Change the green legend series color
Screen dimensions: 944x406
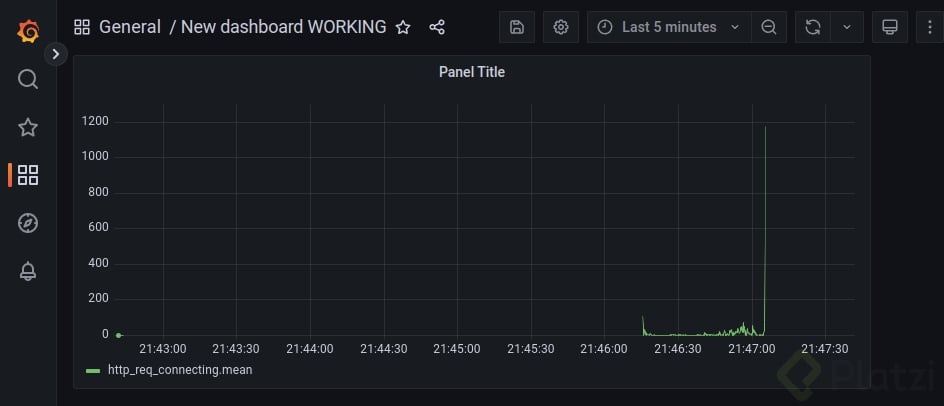93,371
